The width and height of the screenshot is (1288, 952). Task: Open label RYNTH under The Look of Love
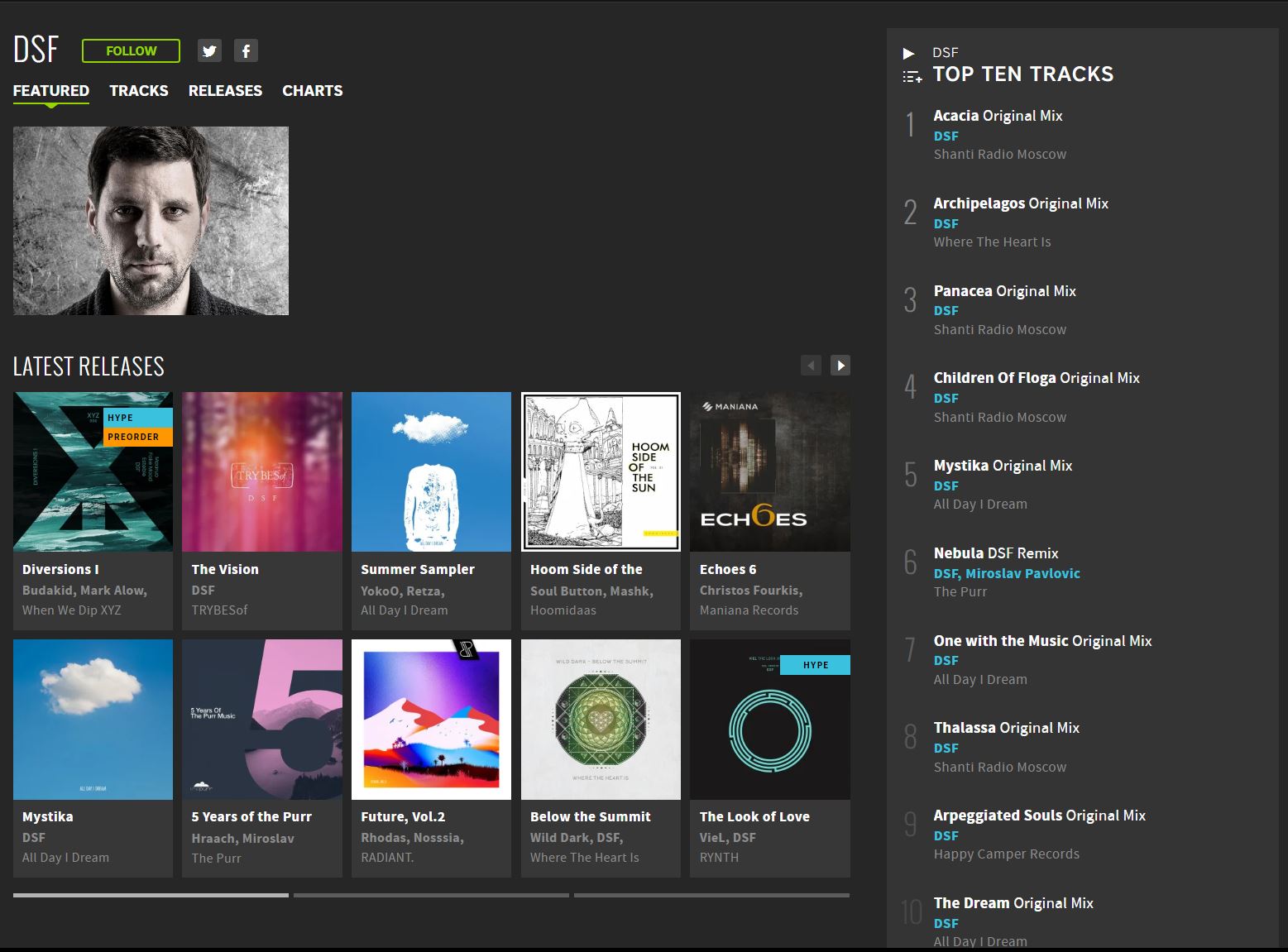coord(719,858)
